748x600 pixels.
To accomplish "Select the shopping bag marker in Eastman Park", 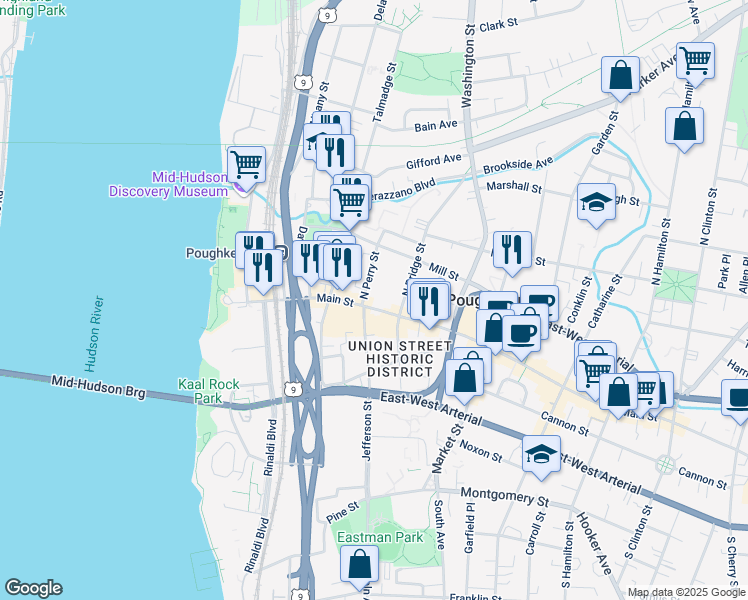I will coord(359,566).
